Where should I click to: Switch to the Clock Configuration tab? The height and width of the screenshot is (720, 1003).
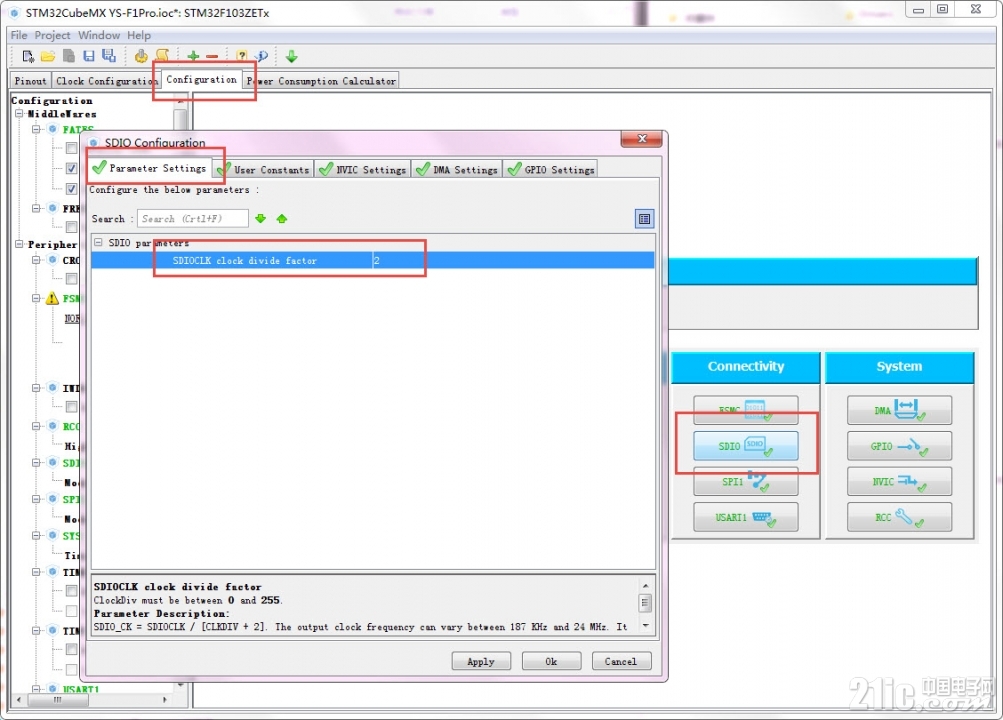pyautogui.click(x=105, y=81)
